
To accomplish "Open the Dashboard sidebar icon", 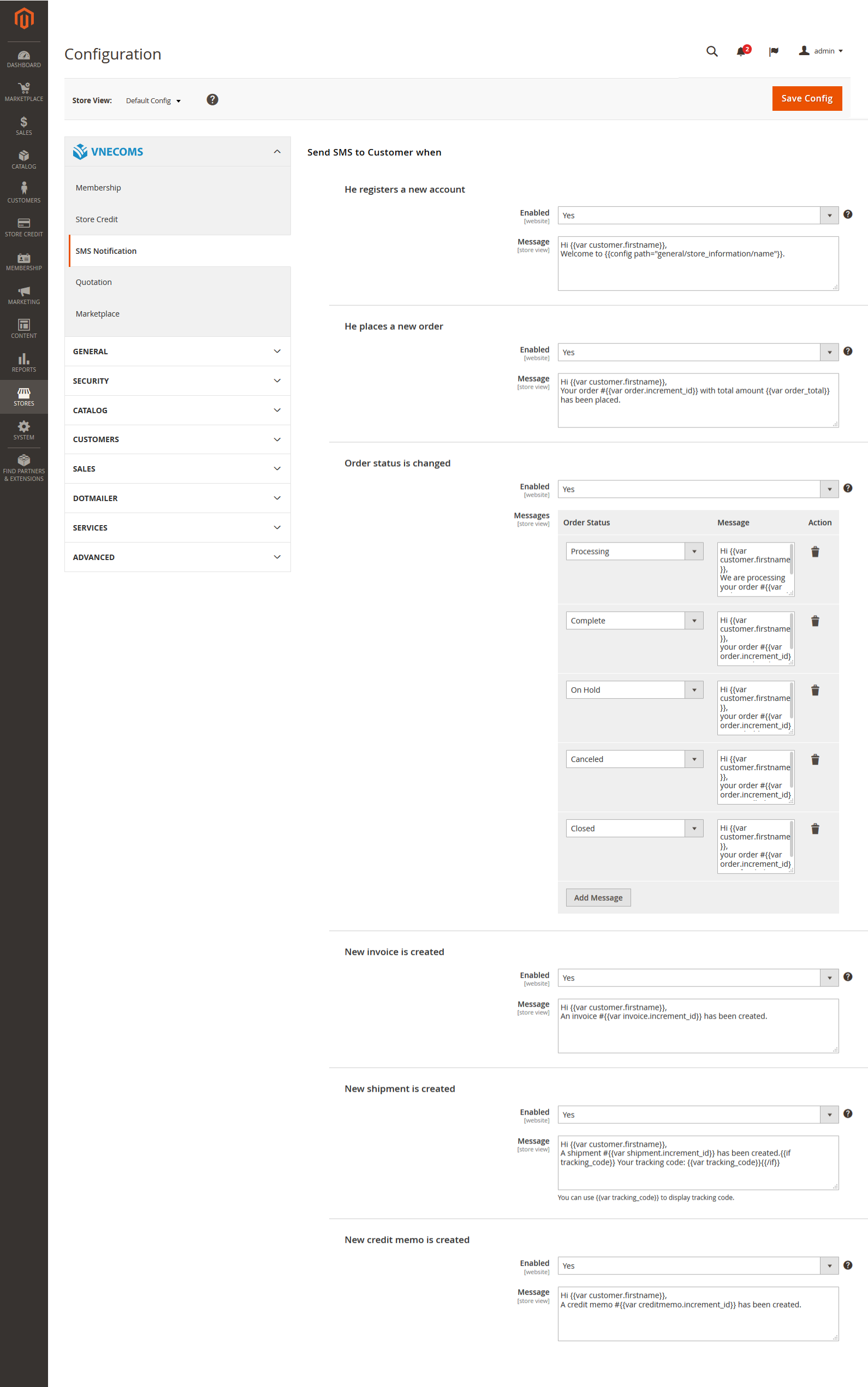I will (x=23, y=59).
